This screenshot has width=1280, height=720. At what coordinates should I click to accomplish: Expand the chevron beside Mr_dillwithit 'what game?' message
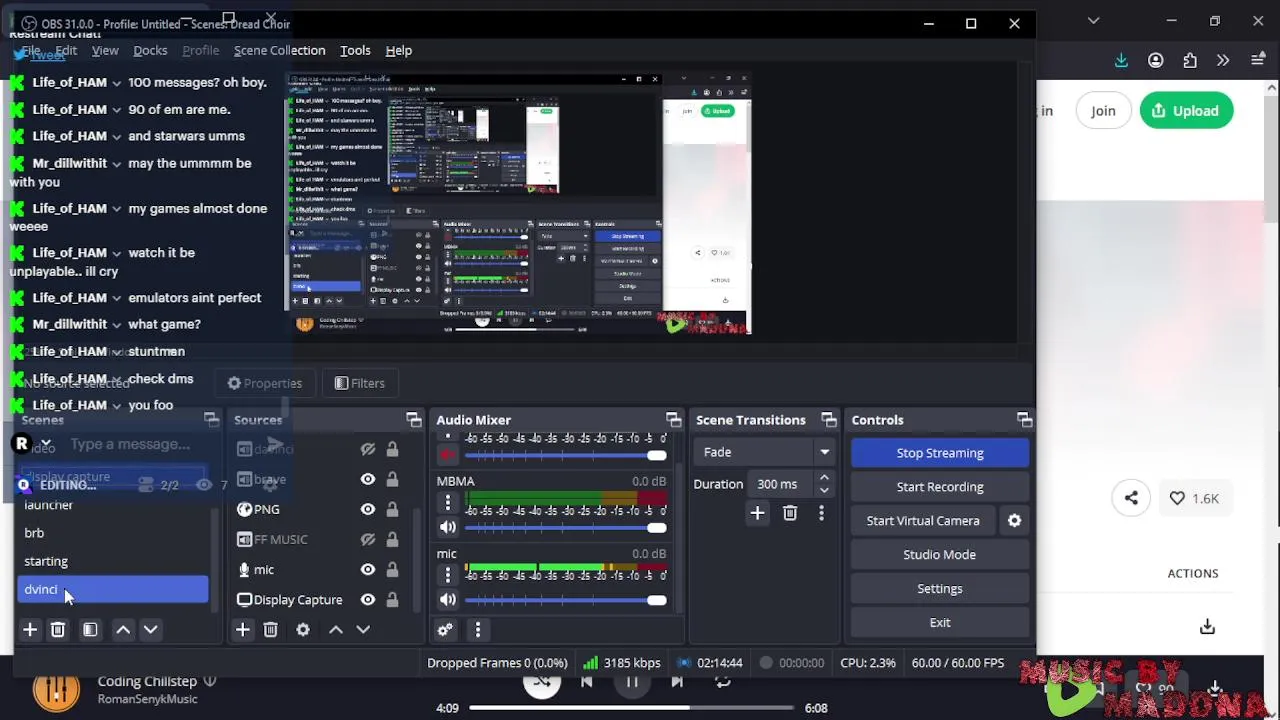(116, 324)
